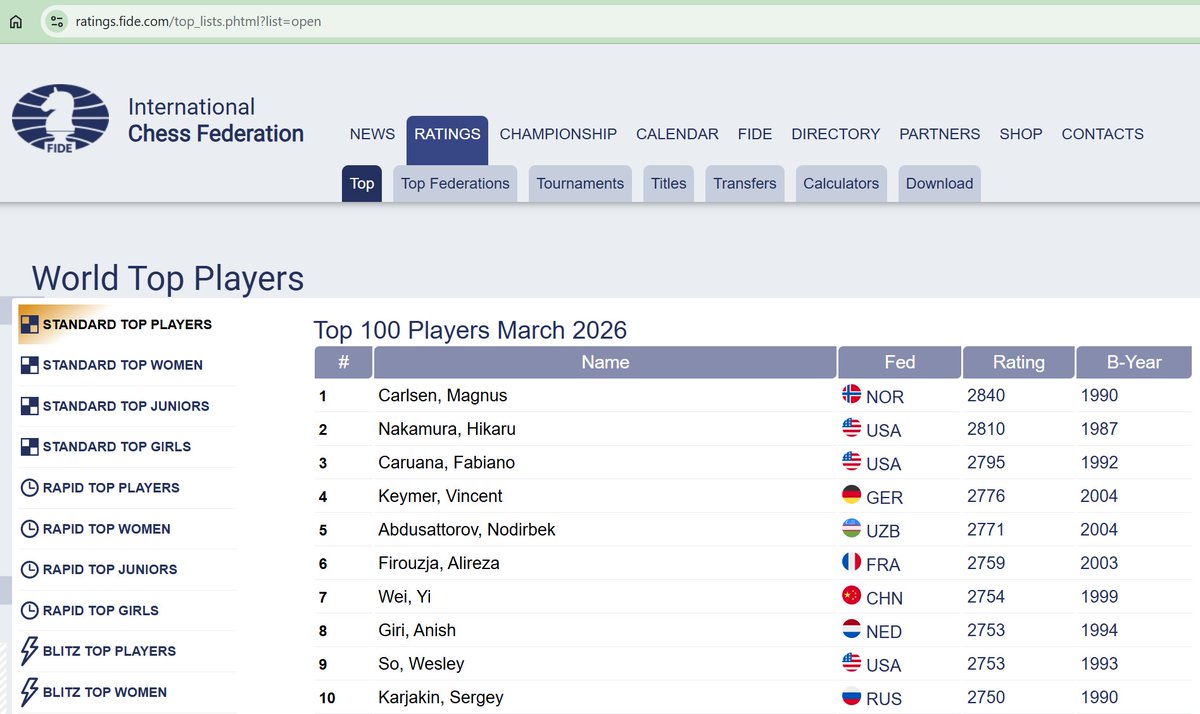Open Giri, Anish player profile
Screen dimensions: 1200x714
[416, 630]
